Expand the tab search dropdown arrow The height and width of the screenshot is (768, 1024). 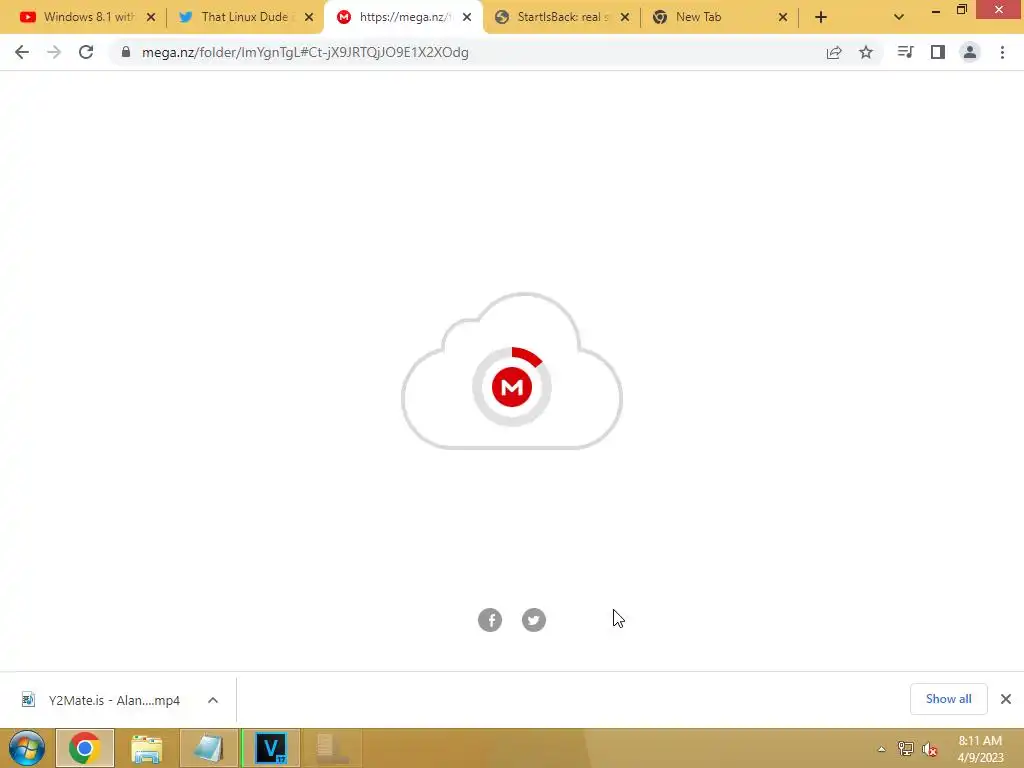coord(899,18)
